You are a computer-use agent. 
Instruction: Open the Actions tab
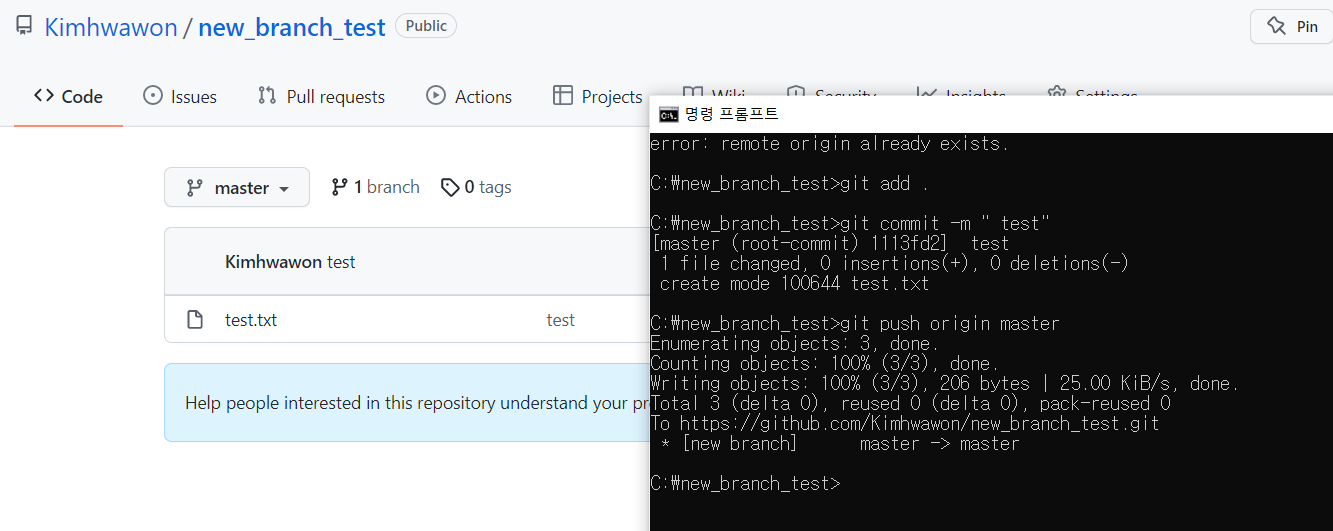(469, 97)
